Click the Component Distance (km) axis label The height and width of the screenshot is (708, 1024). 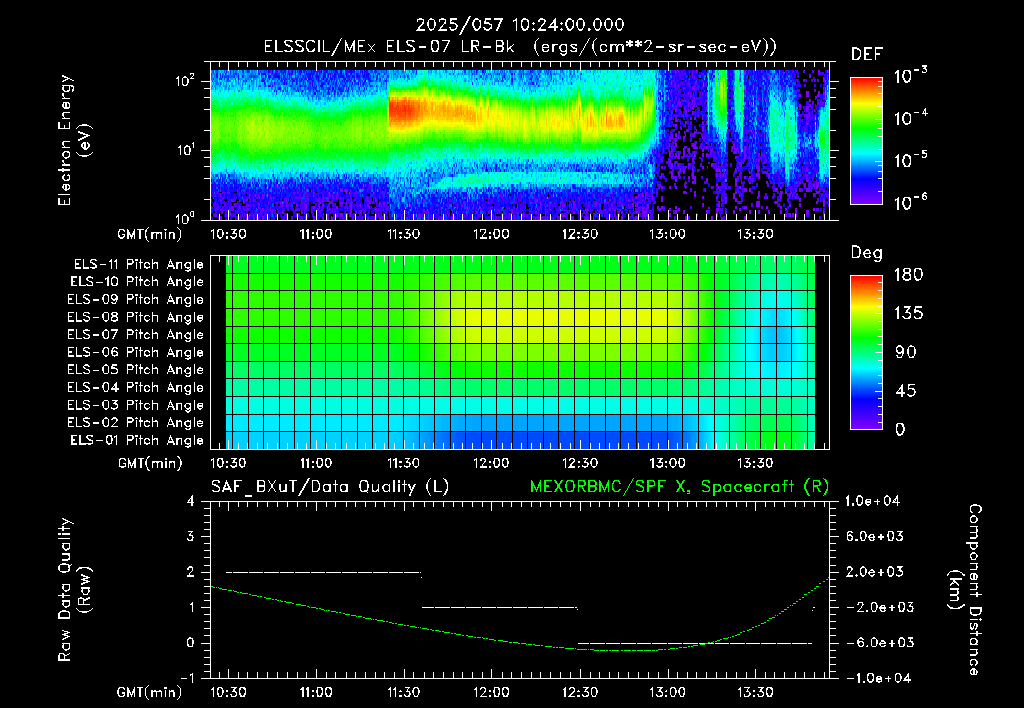coord(965,589)
